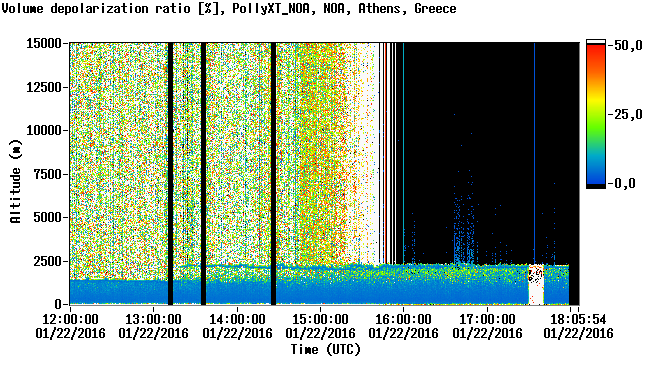Image resolution: width=665 pixels, height=389 pixels.
Task: Click the 15000 altitude tick label
Action: click(x=44, y=43)
